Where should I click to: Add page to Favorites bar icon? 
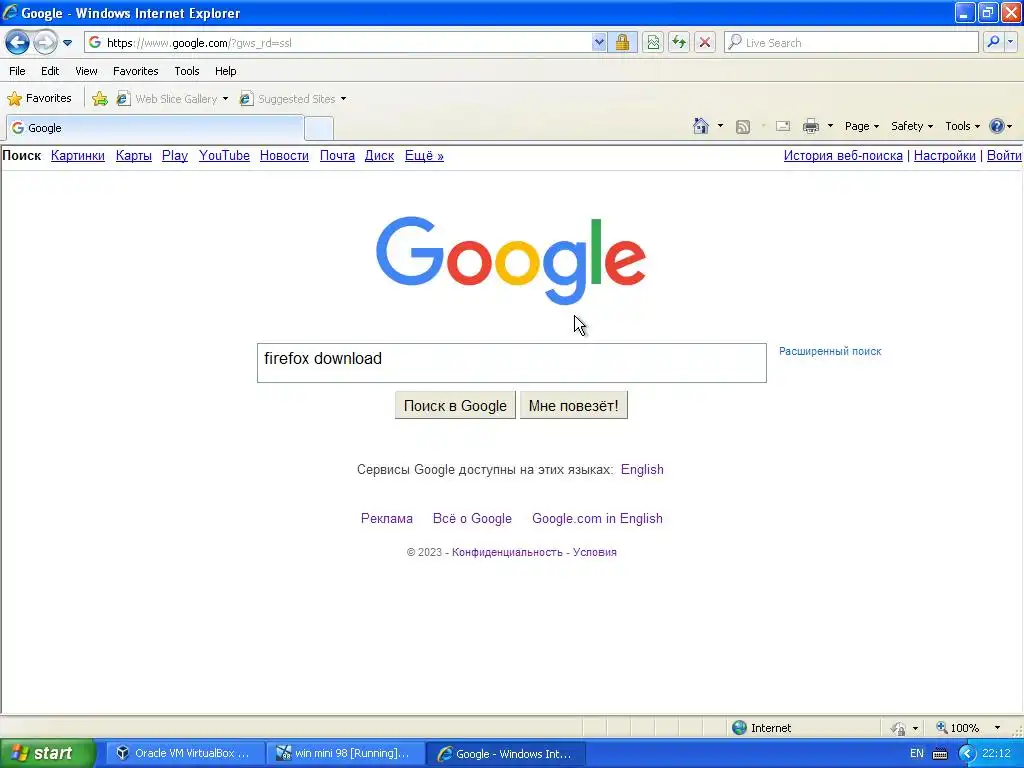(100, 99)
